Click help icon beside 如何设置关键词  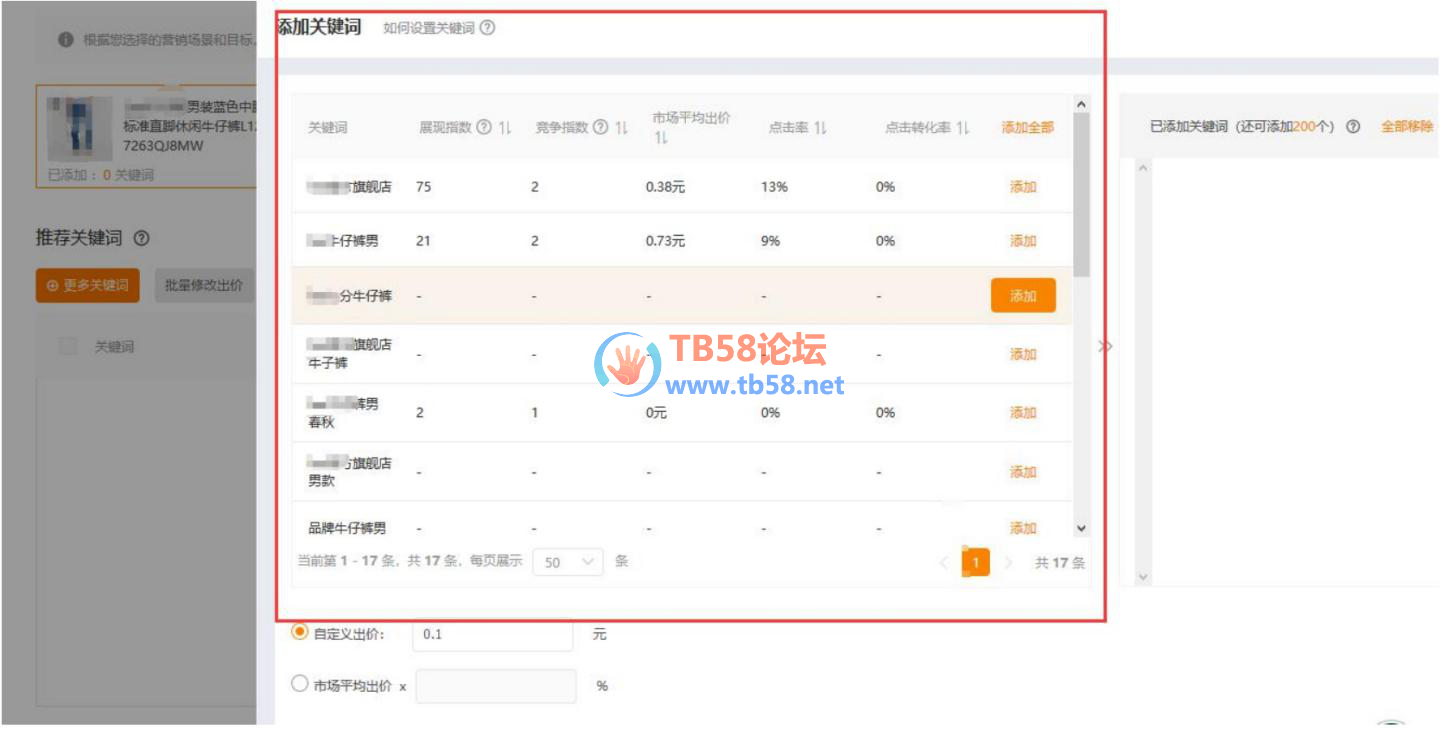click(487, 28)
